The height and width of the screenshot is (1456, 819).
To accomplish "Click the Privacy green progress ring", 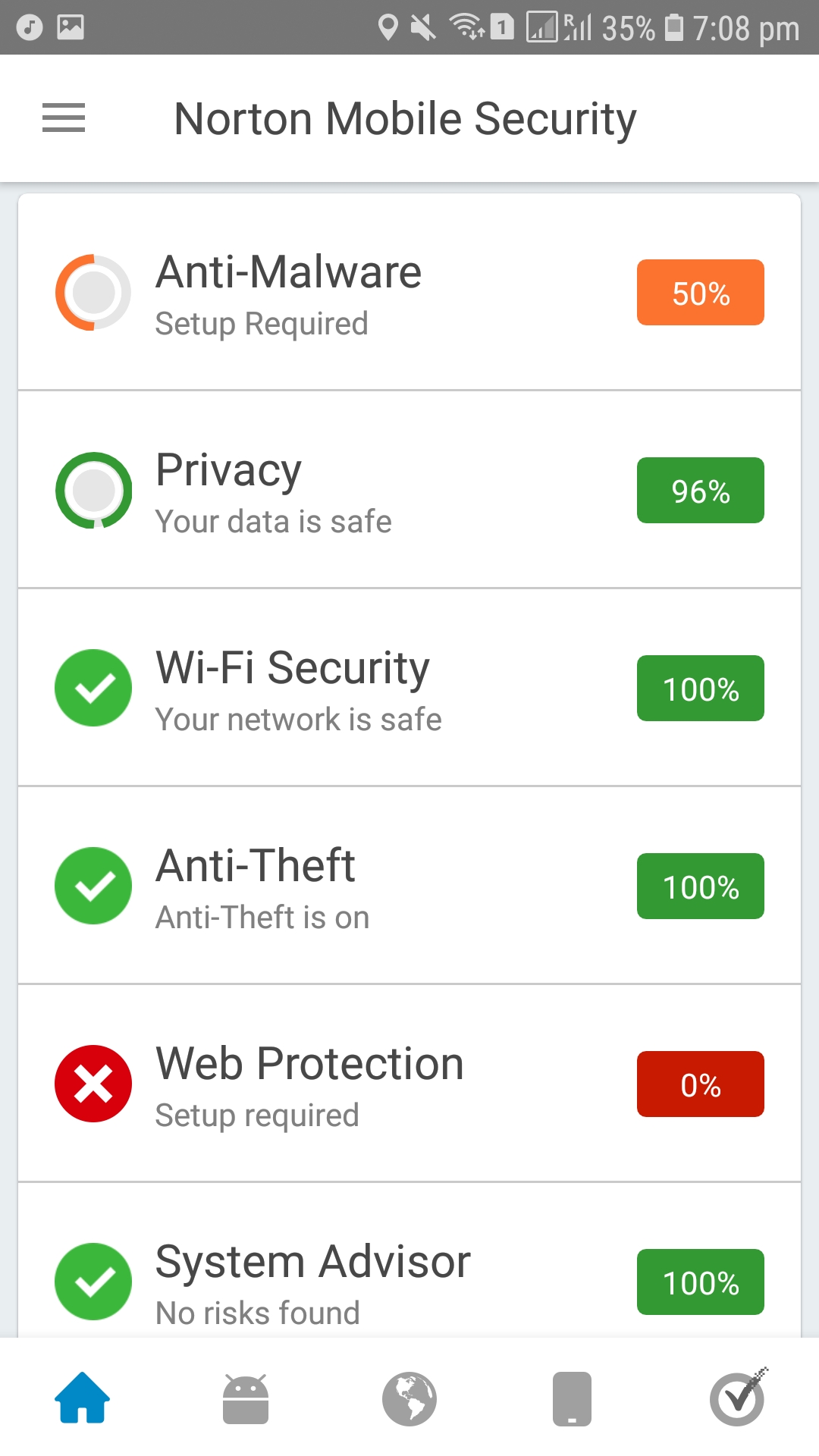I will point(93,491).
